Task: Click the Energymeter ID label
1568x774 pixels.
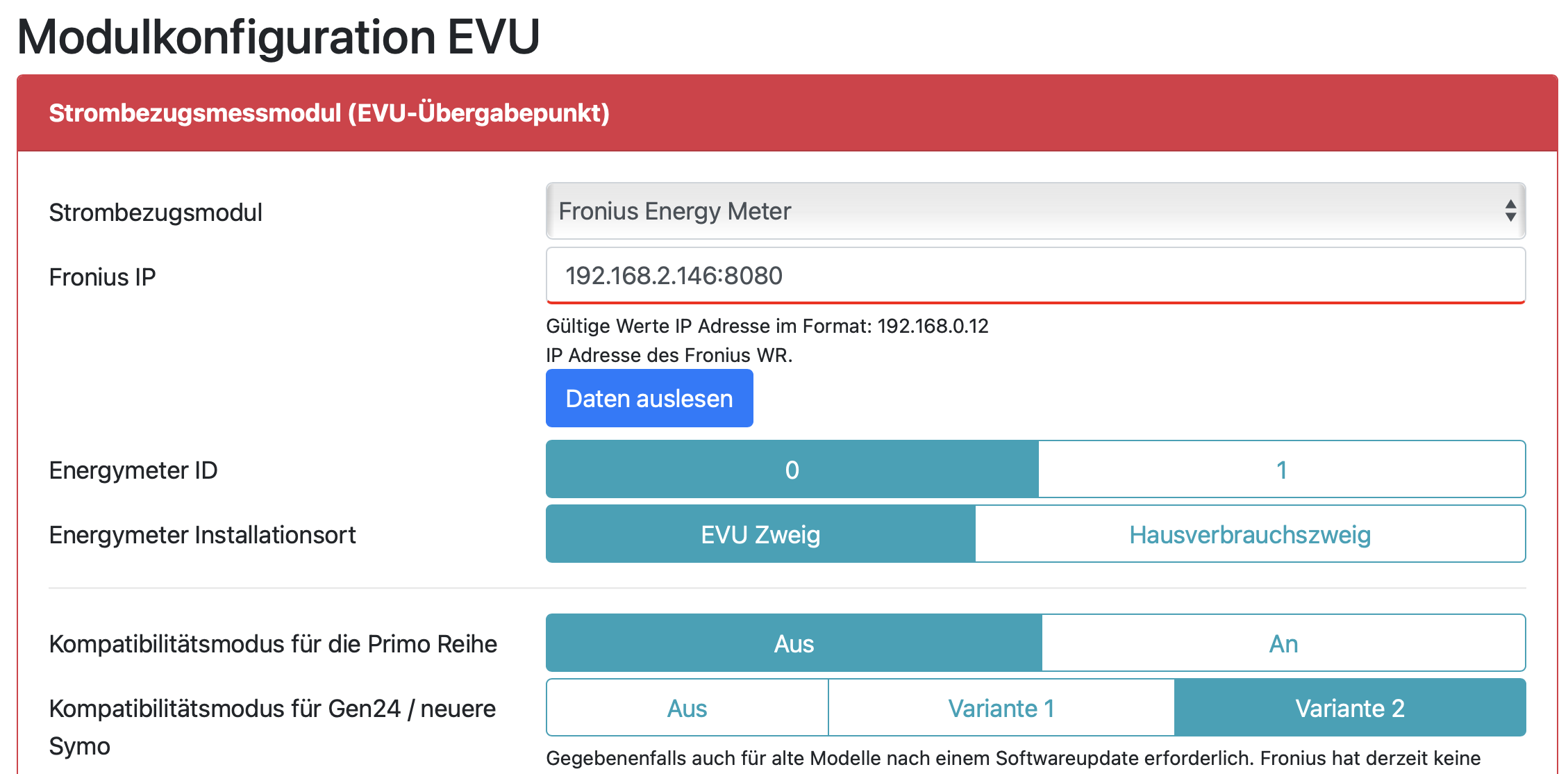Action: (x=133, y=470)
